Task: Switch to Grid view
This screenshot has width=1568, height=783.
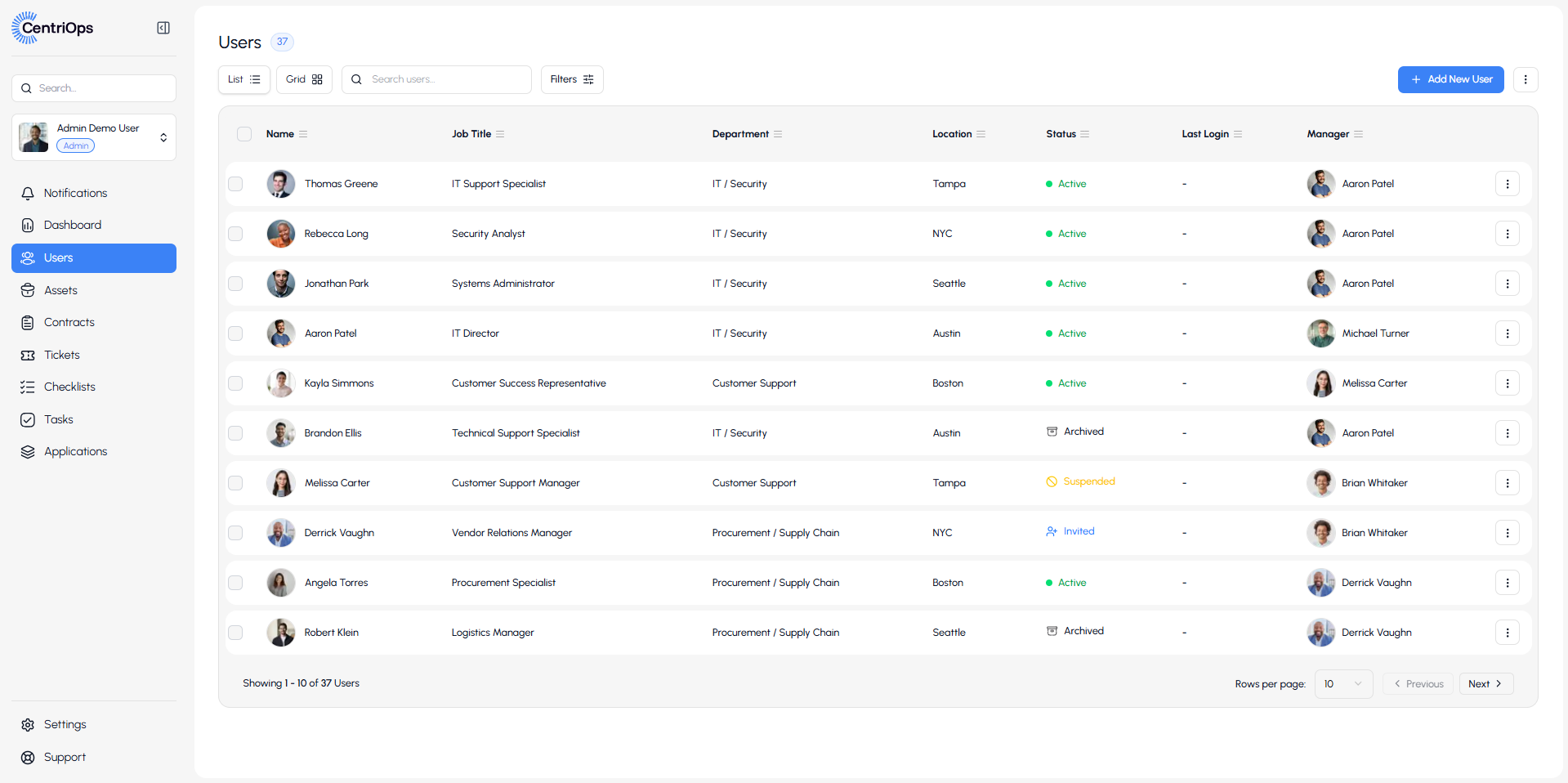Action: (x=304, y=79)
